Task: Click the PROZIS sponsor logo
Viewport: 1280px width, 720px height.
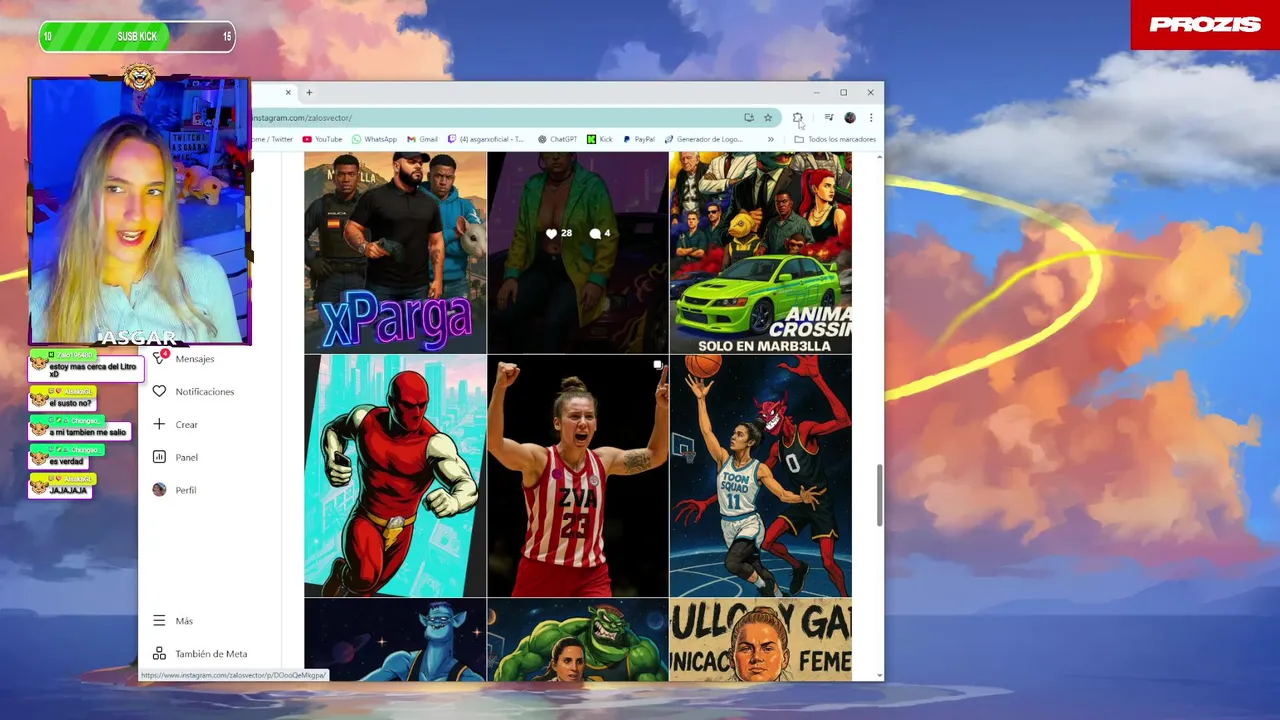Action: (1205, 25)
